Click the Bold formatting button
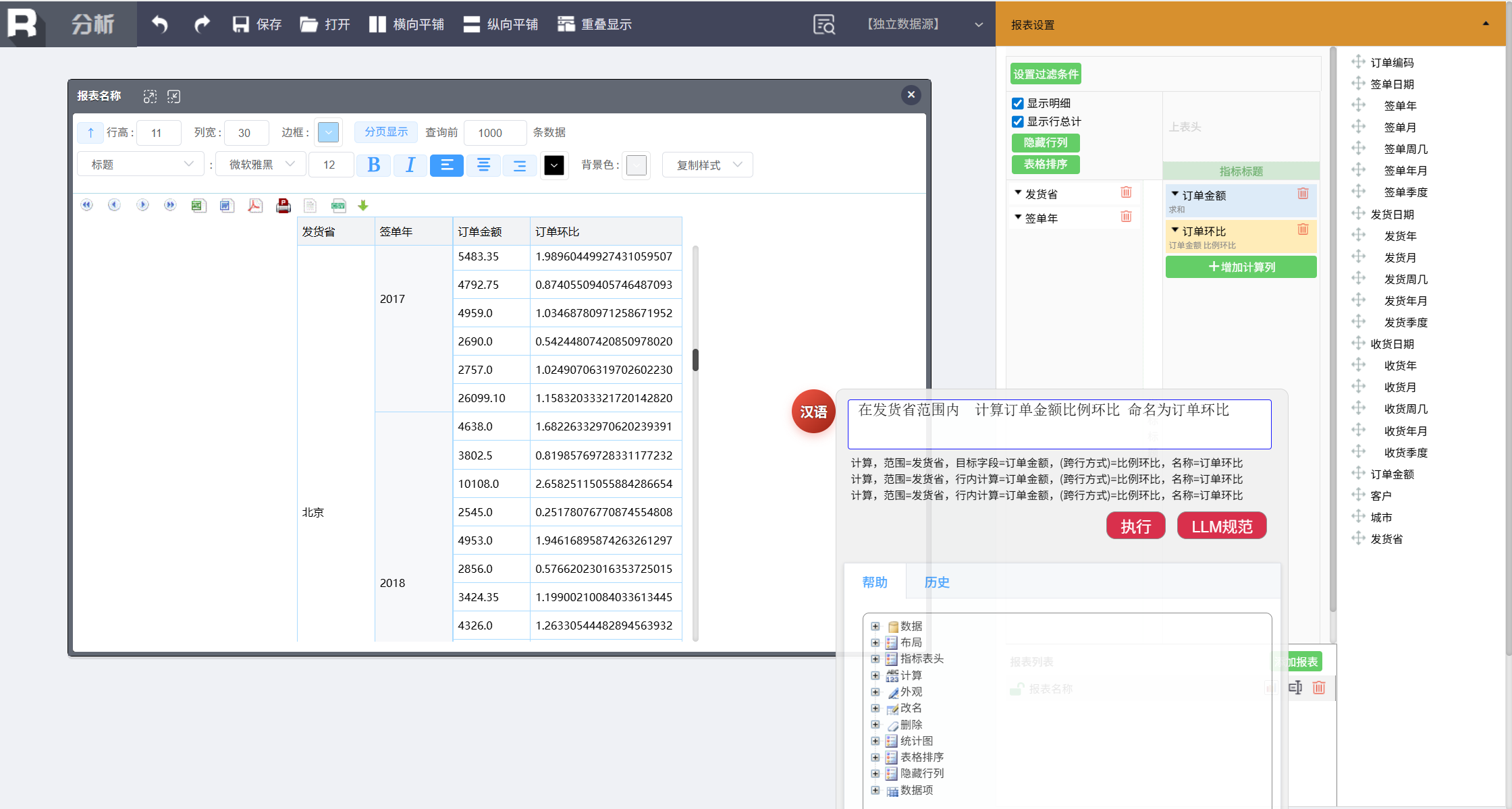The height and width of the screenshot is (809, 1512). pos(373,165)
